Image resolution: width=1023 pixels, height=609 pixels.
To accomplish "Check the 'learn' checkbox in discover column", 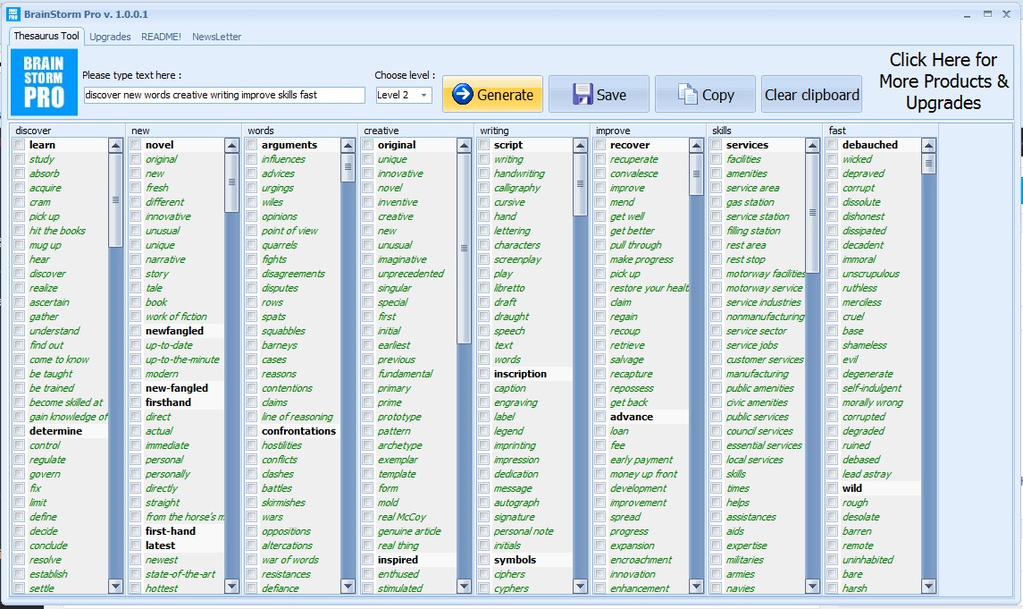I will (x=20, y=145).
